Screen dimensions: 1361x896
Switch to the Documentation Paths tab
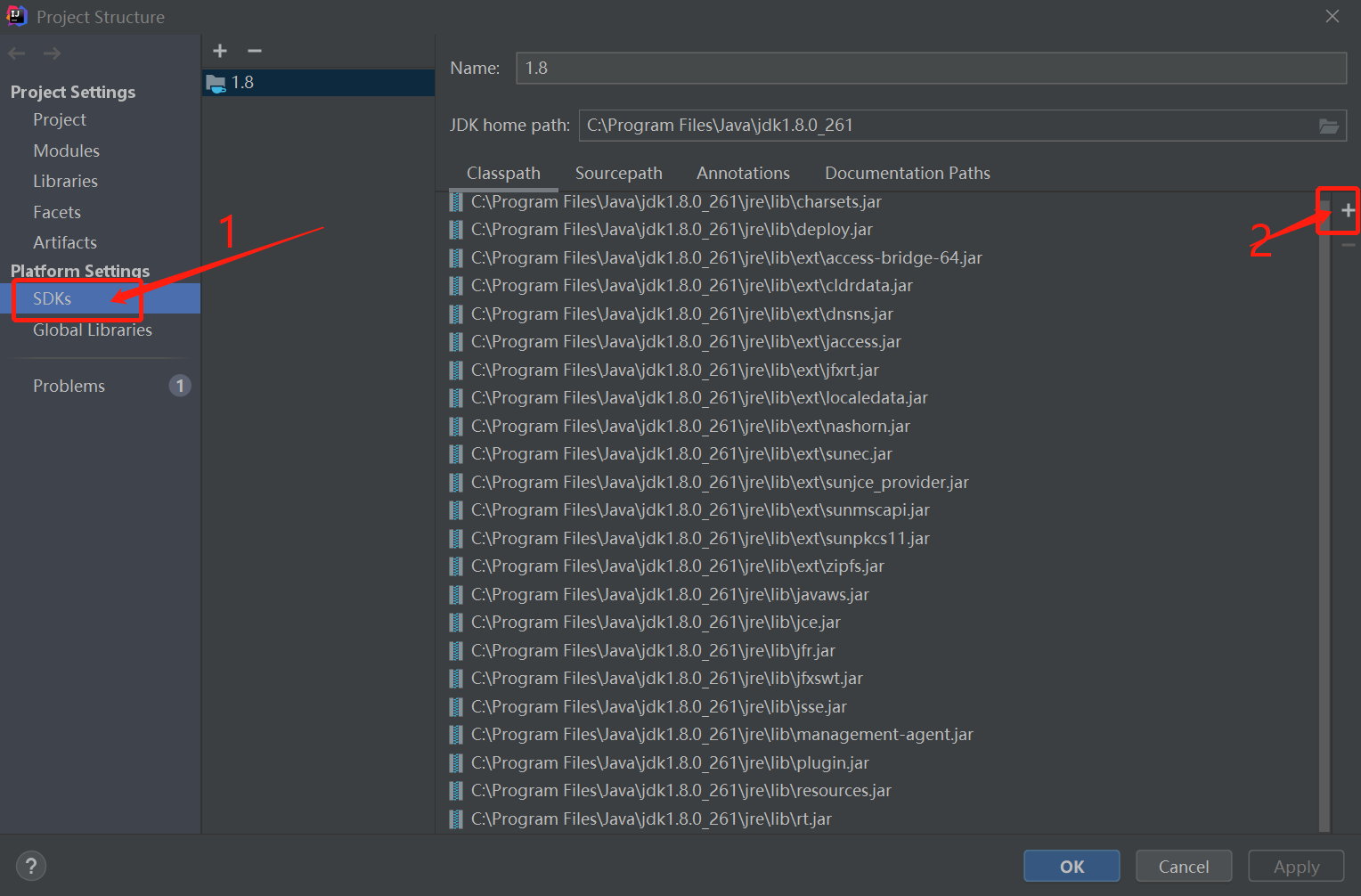907,173
